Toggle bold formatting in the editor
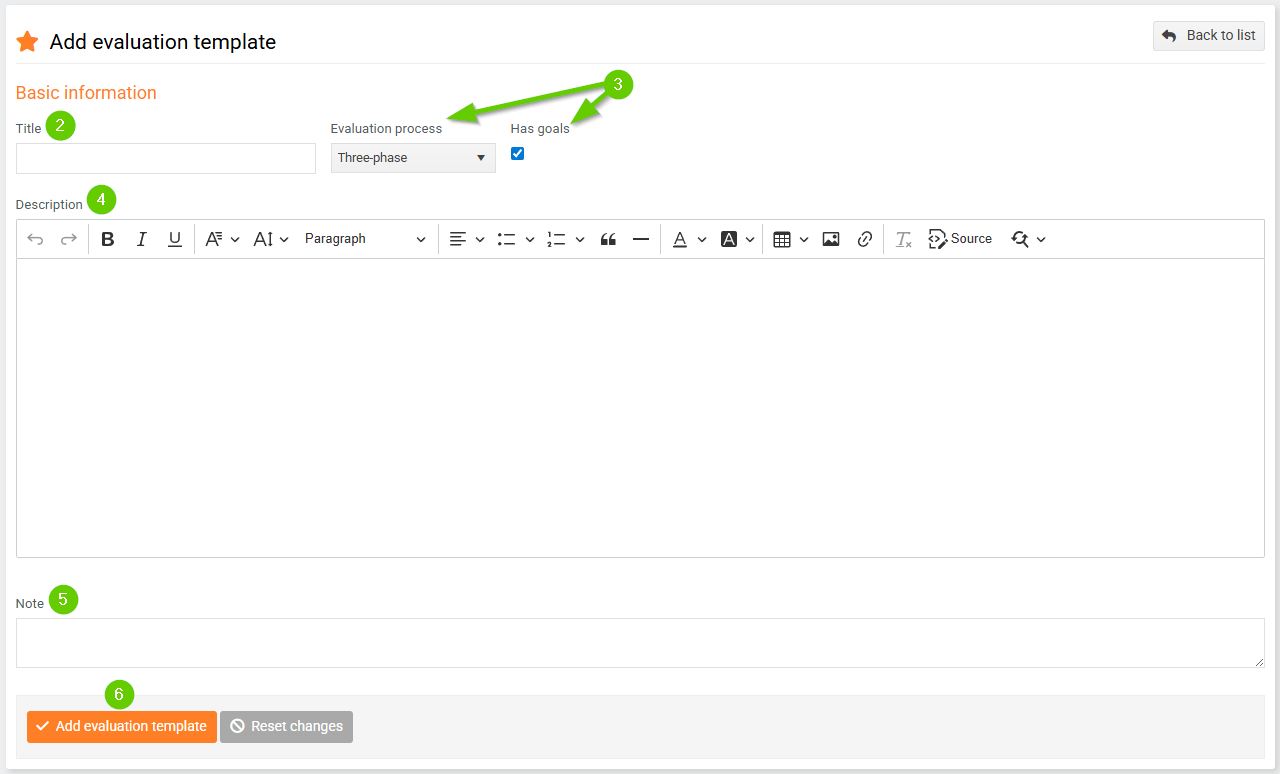The width and height of the screenshot is (1280, 774). pos(108,239)
